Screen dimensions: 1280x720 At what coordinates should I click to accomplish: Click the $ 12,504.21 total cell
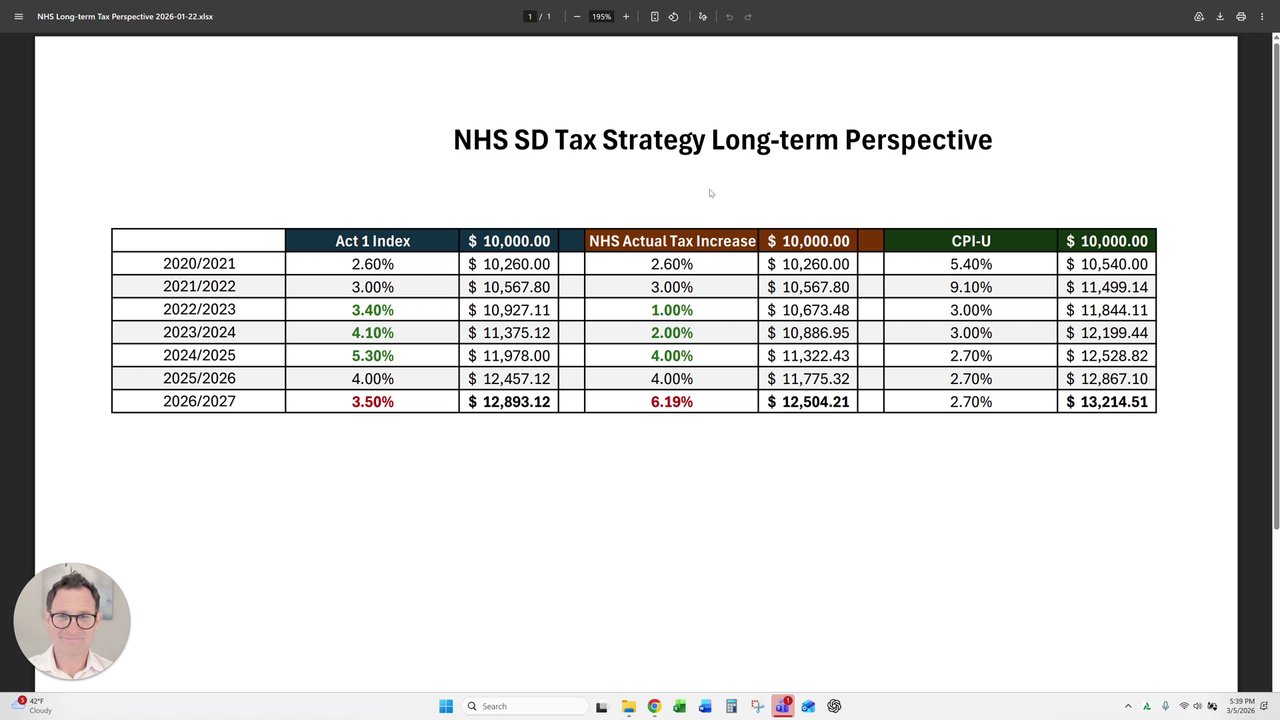(x=808, y=402)
